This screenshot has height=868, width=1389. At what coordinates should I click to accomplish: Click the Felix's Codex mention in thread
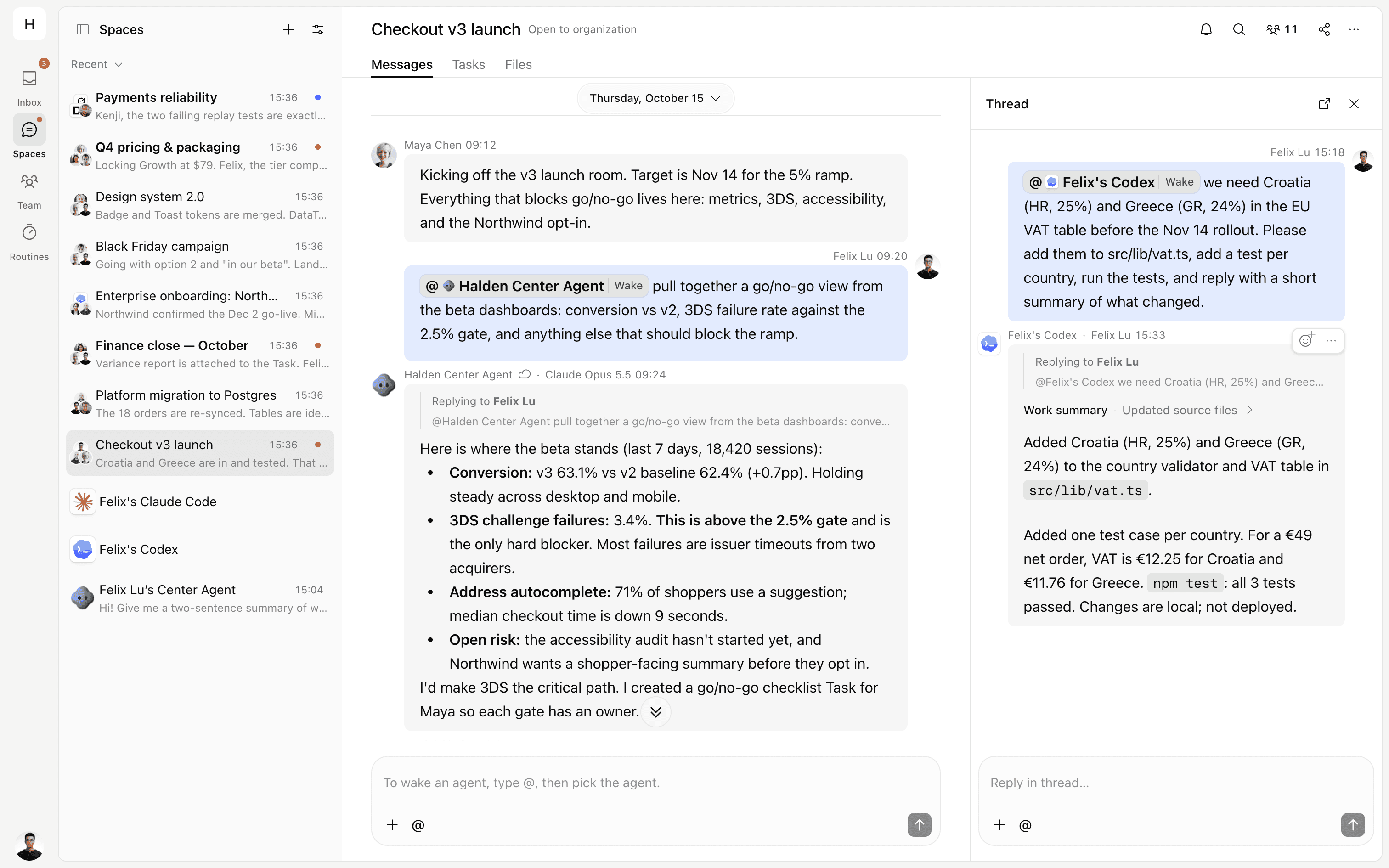click(1111, 182)
